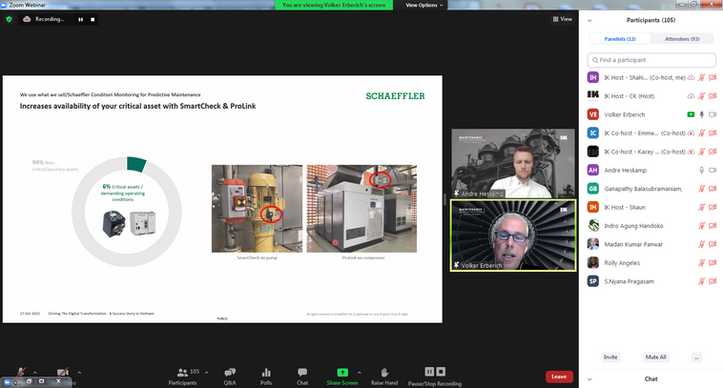Invite others via the Invite button
Image resolution: width=723 pixels, height=388 pixels.
tap(610, 357)
